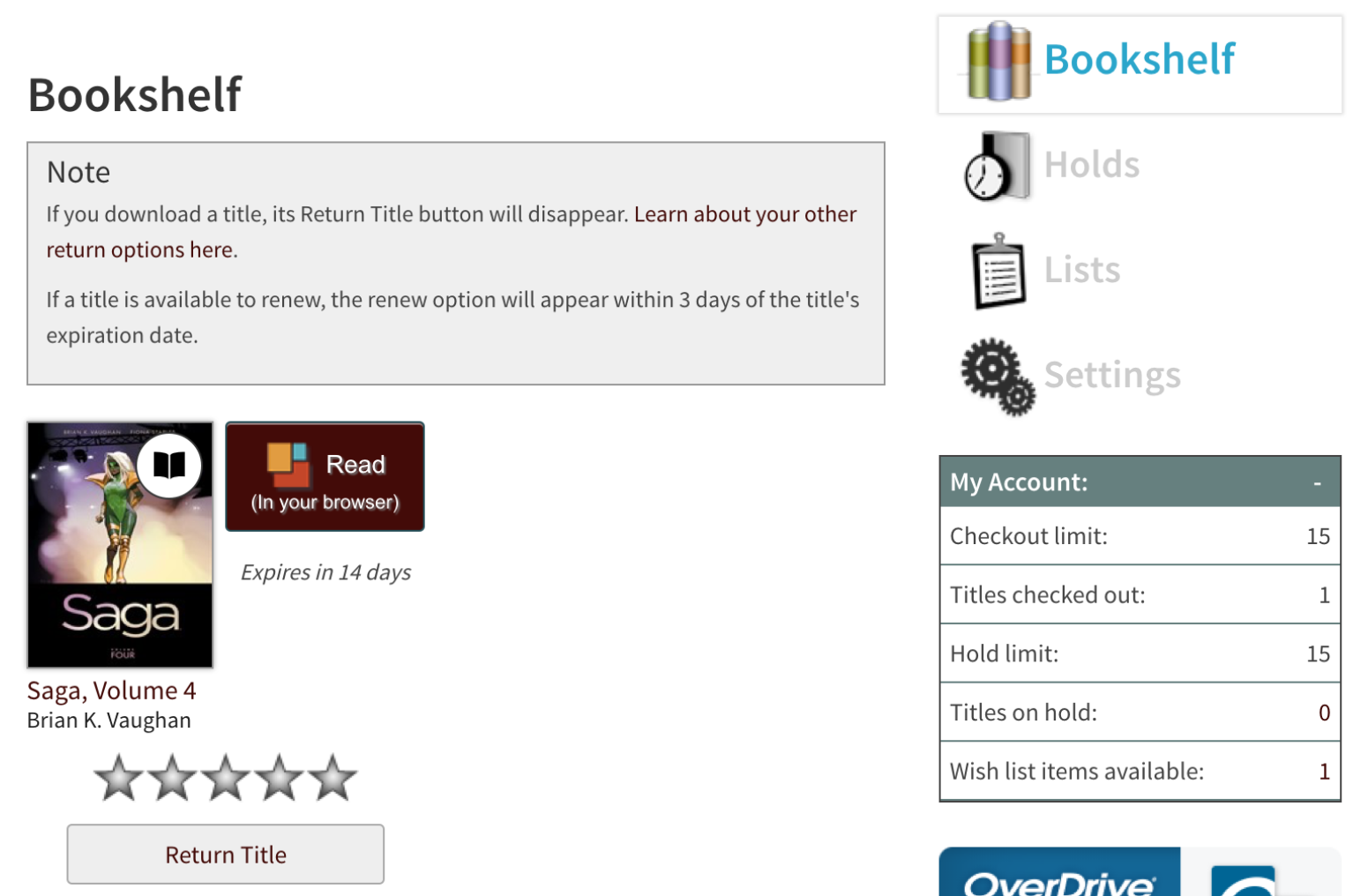This screenshot has width=1353, height=896.
Task: Read Saga in your browser
Action: tap(325, 476)
